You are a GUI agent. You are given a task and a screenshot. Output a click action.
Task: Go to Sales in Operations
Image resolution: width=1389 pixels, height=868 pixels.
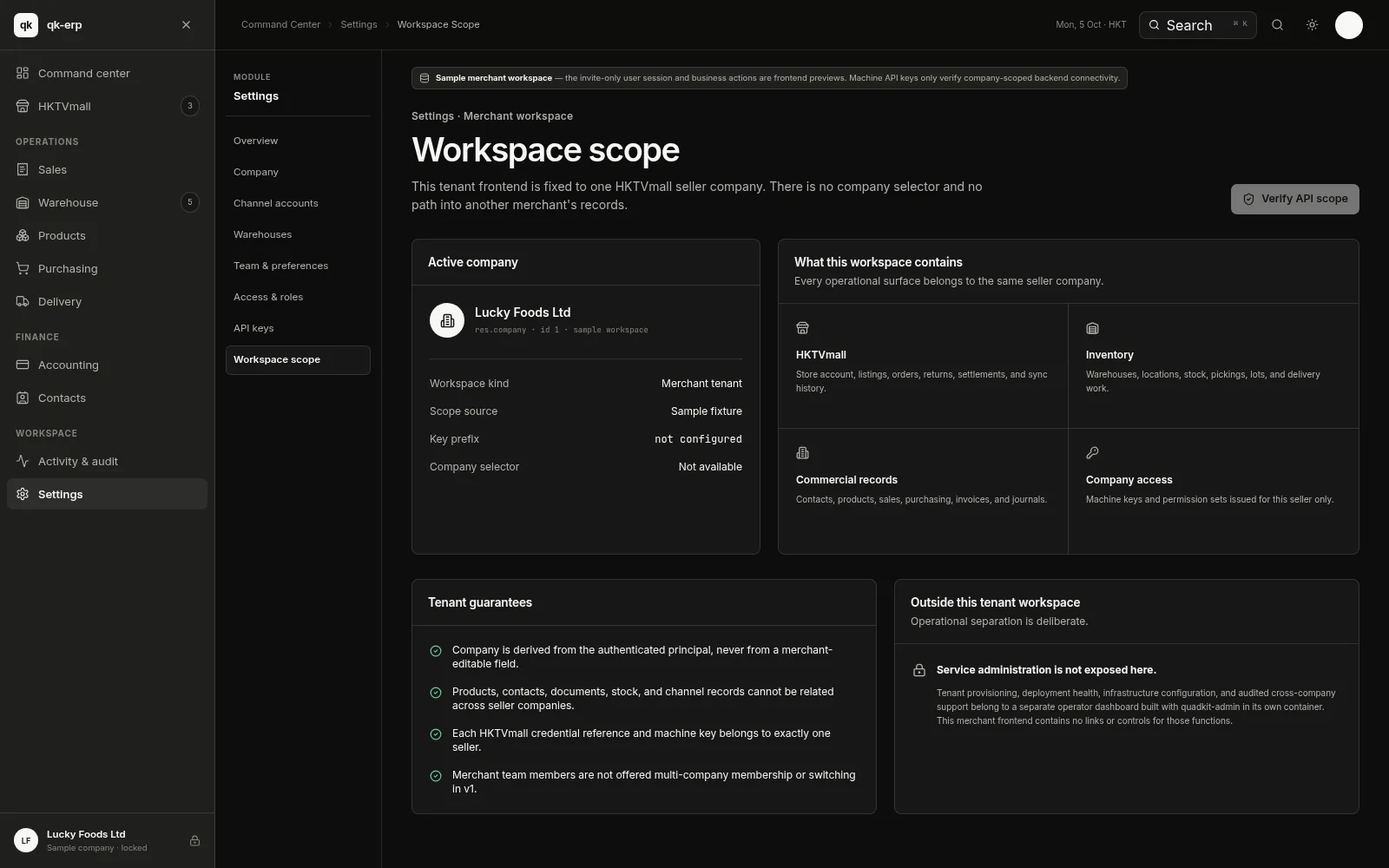coord(107,169)
